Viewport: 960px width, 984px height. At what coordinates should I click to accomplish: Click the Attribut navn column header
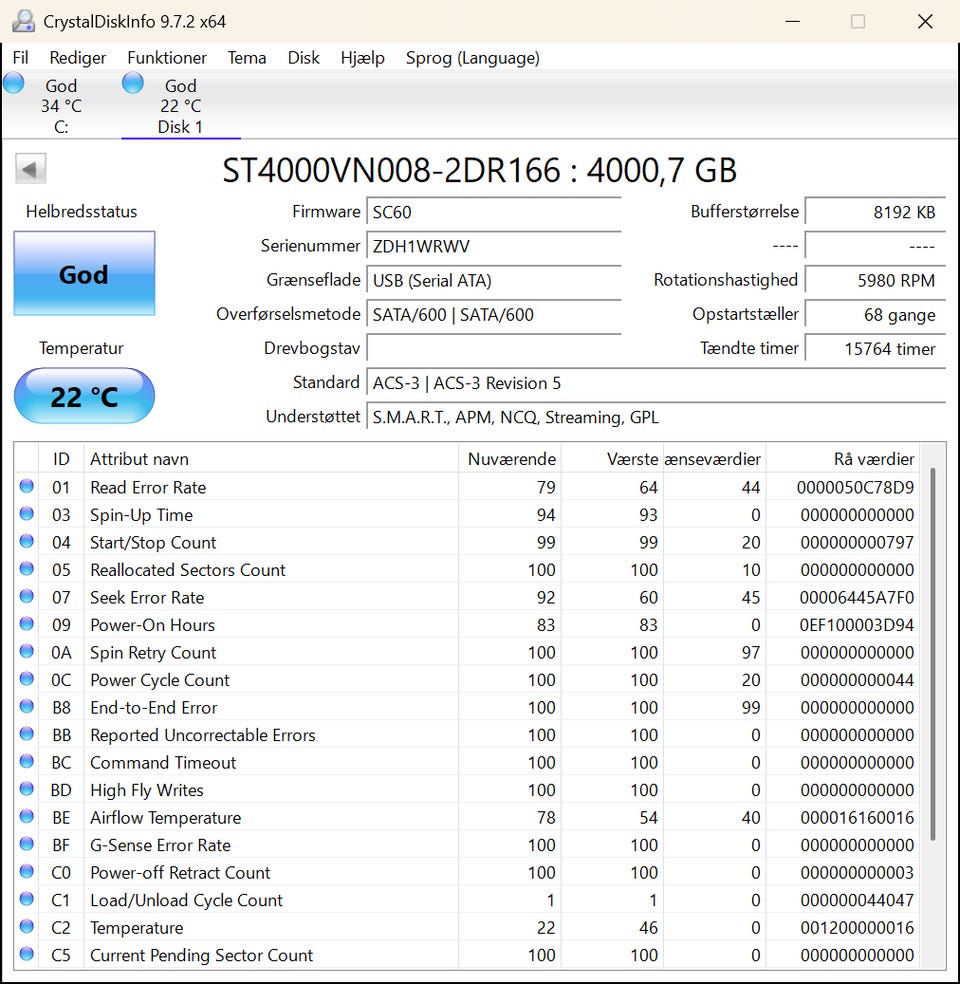[270, 459]
